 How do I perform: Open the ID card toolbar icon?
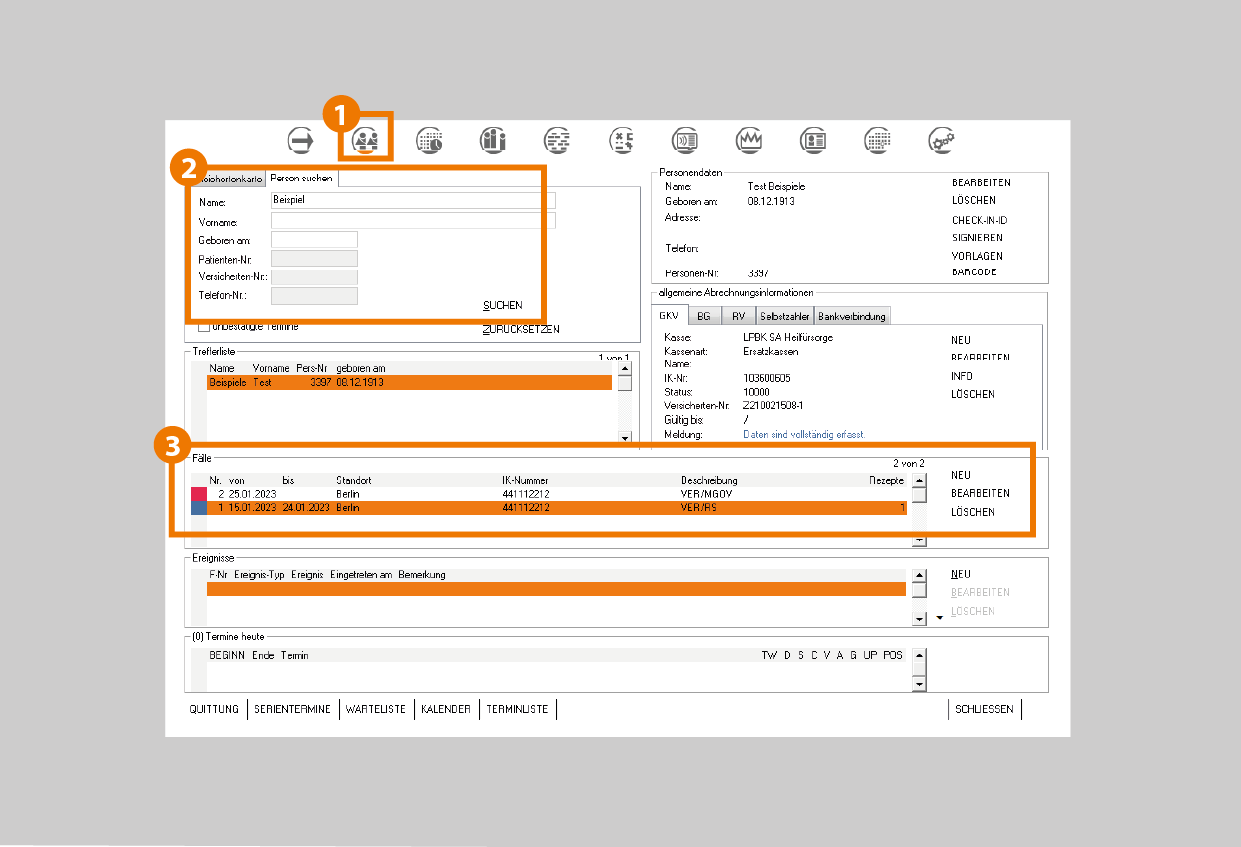tap(814, 140)
